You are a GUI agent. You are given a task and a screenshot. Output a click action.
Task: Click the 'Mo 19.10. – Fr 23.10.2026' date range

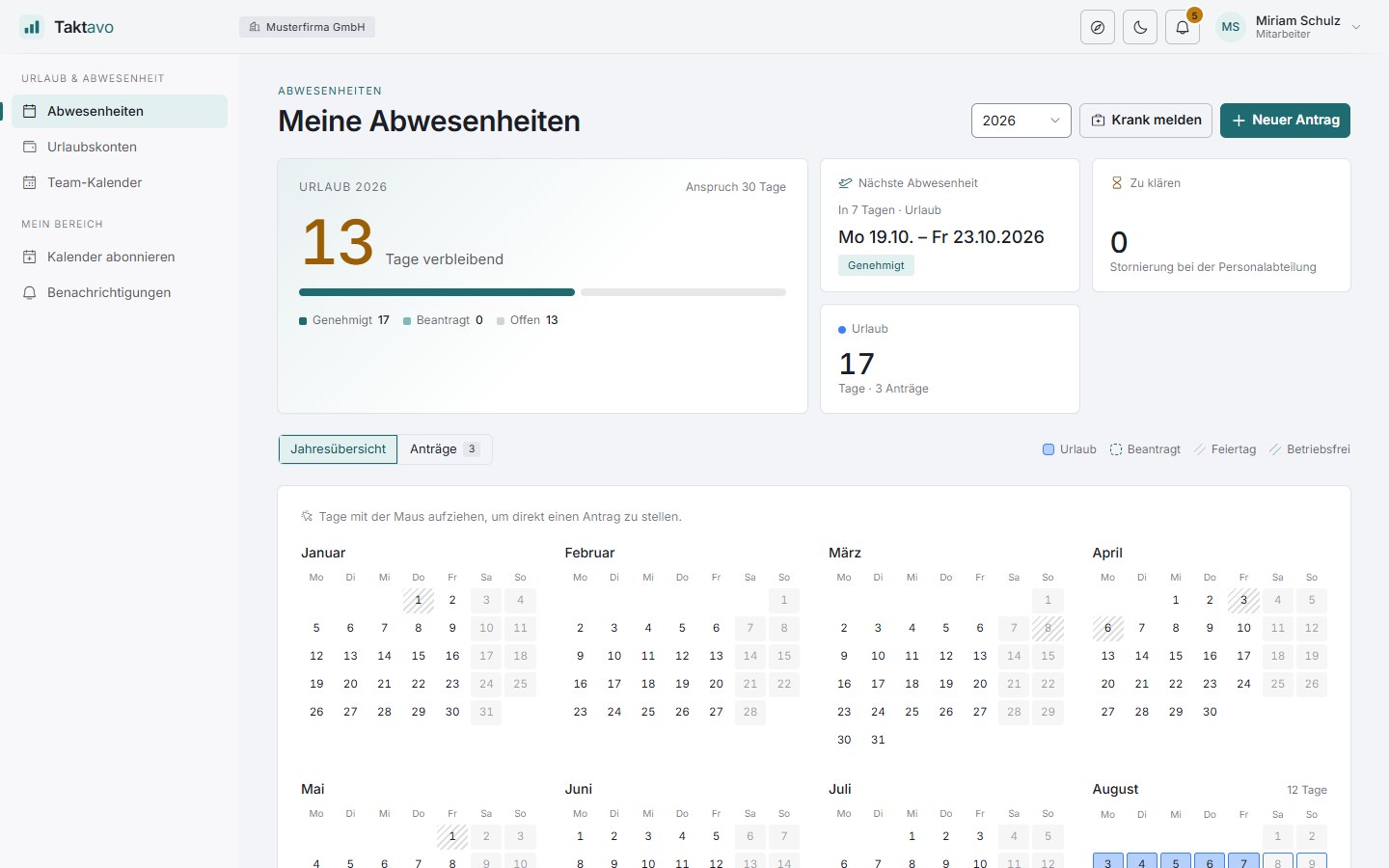941,237
